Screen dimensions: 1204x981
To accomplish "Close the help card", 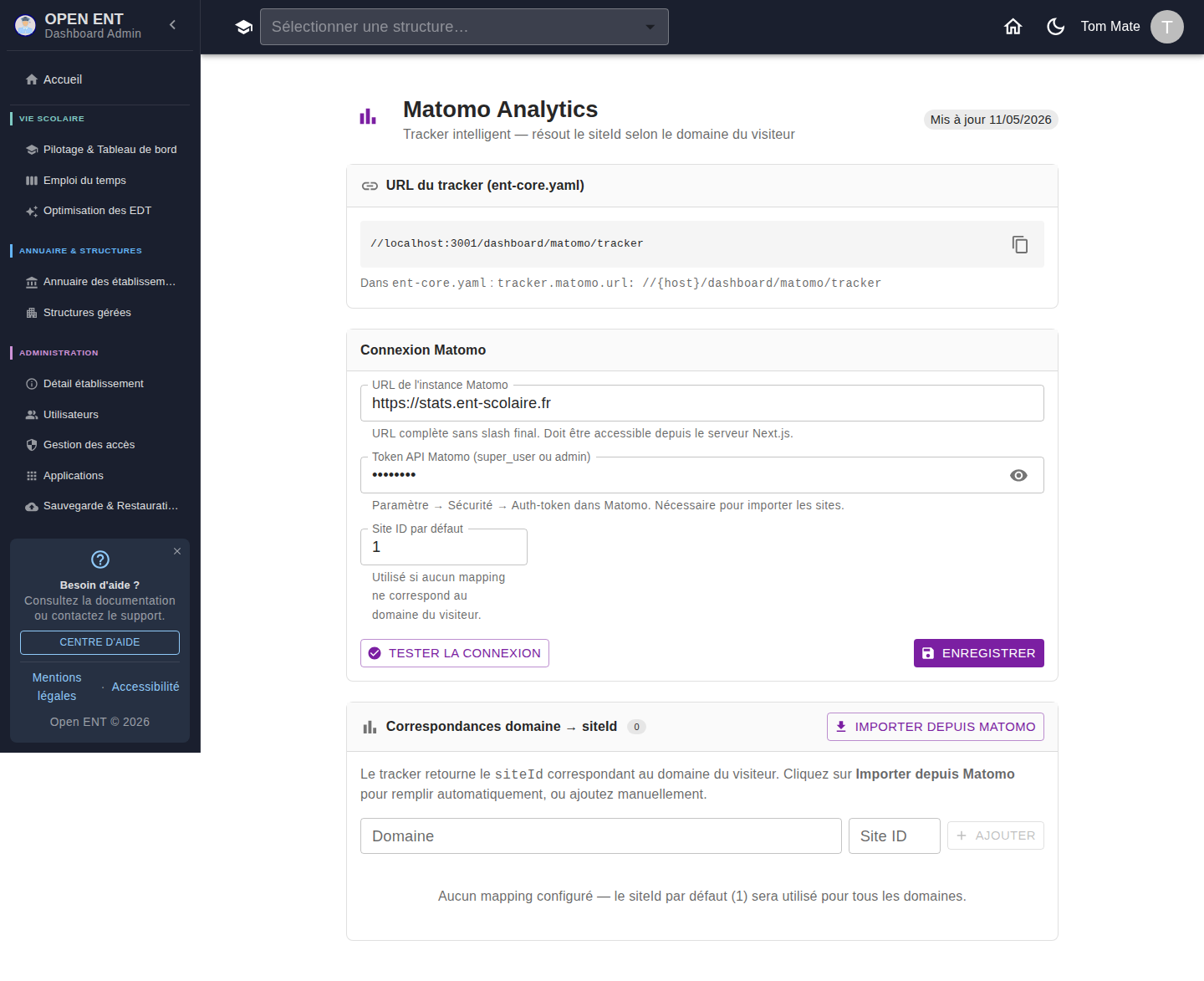I will [177, 551].
